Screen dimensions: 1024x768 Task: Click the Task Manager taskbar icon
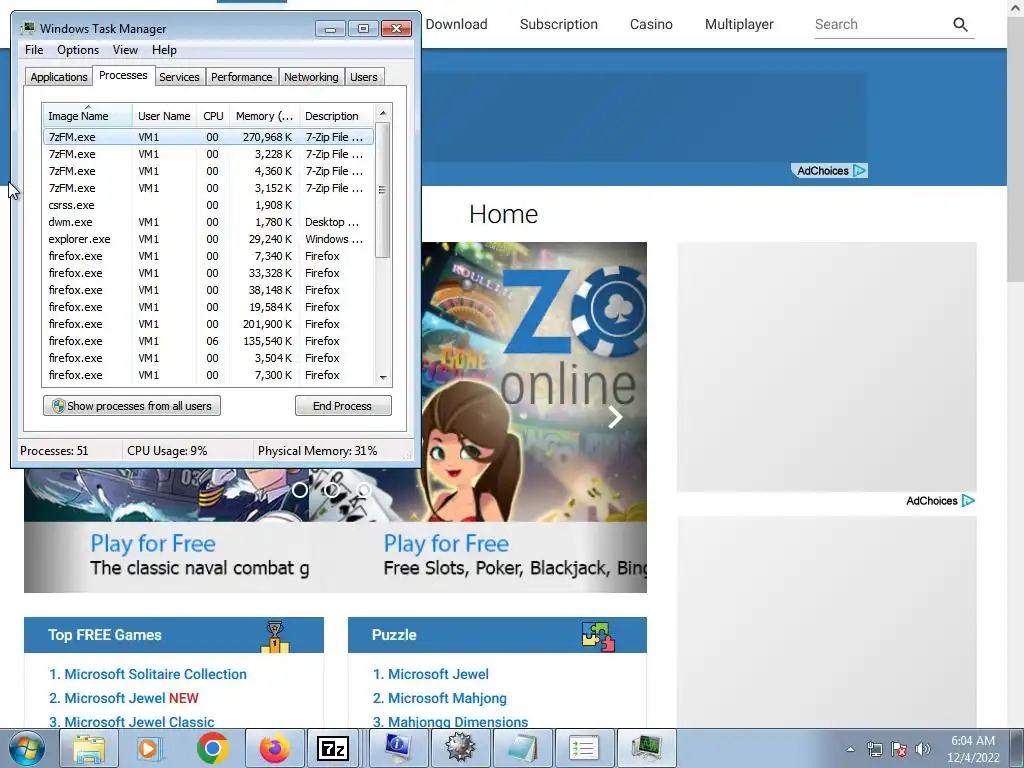click(x=646, y=748)
